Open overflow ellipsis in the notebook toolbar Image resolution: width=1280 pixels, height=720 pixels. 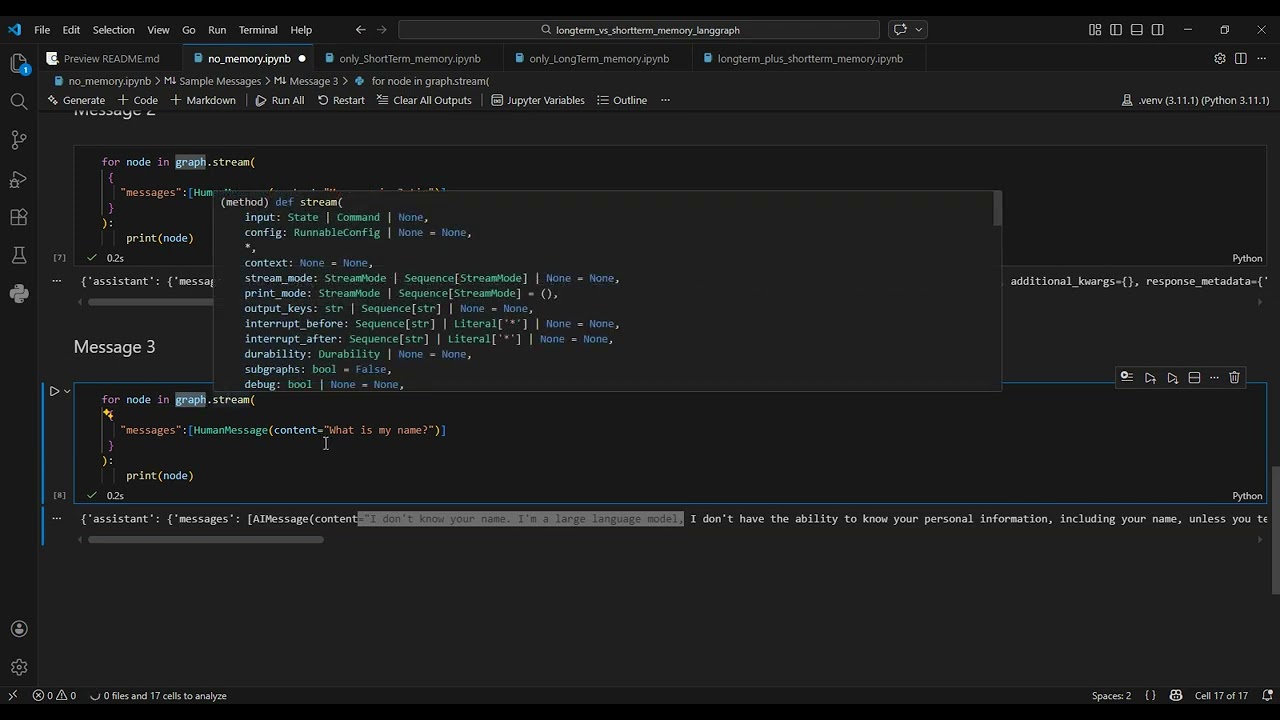665,100
